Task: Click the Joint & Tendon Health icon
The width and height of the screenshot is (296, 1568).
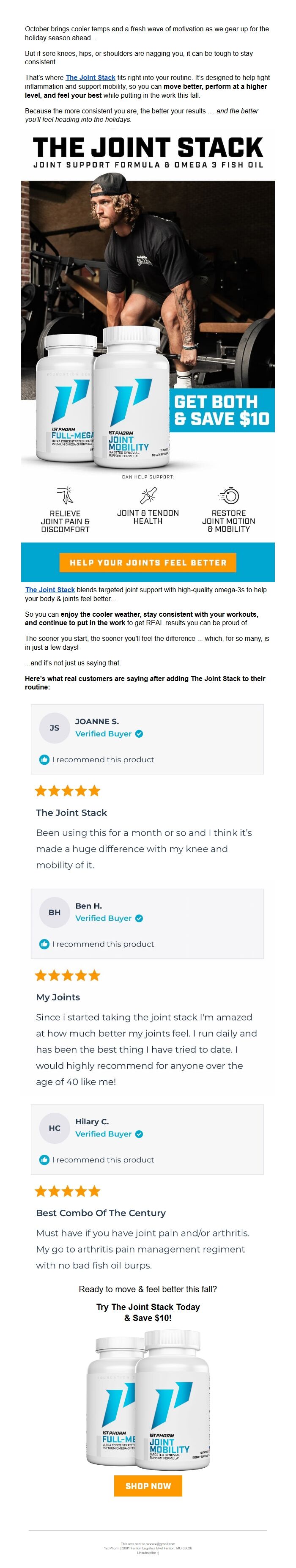Action: 148,494
